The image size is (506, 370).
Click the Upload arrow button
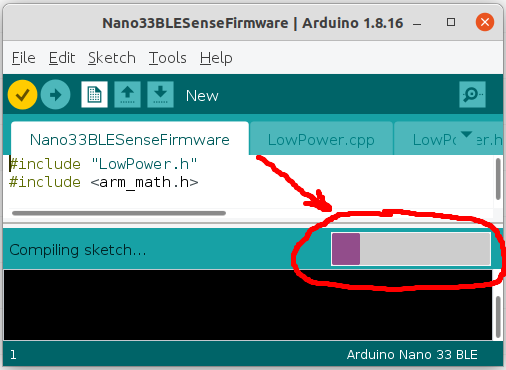click(56, 95)
